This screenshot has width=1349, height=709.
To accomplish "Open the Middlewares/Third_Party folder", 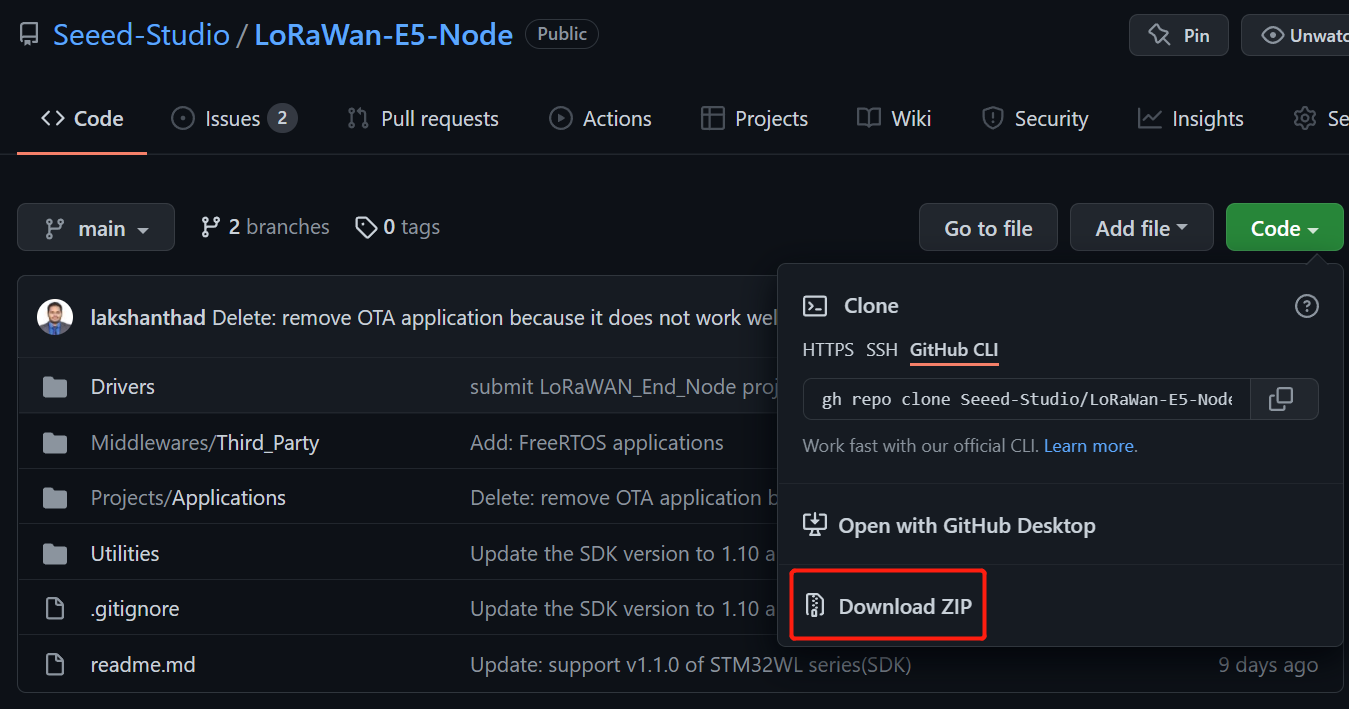I will click(205, 443).
